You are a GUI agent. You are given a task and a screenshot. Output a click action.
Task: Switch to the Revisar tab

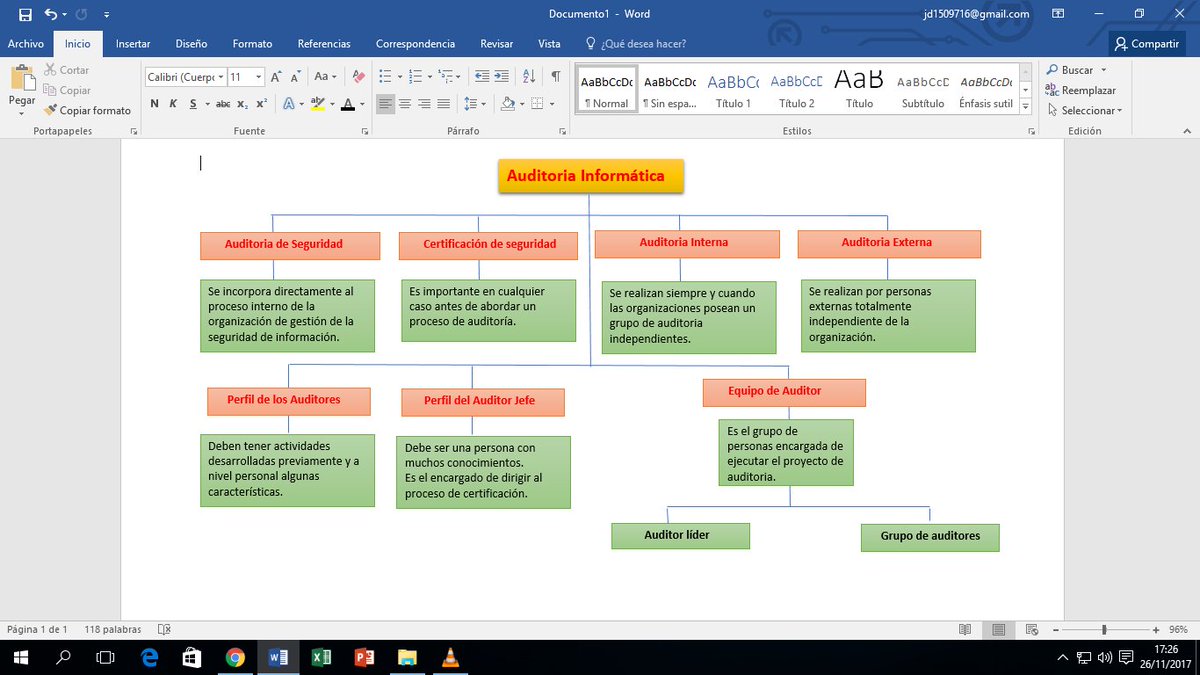coord(496,44)
